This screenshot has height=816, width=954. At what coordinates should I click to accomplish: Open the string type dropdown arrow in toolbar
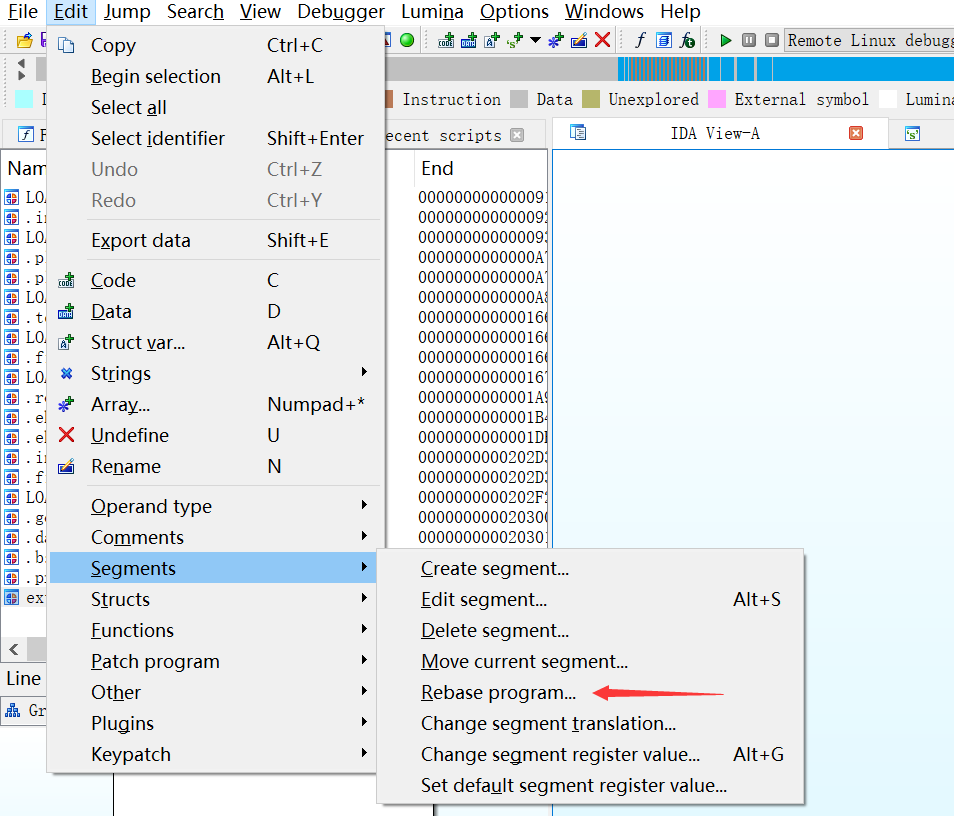tap(535, 41)
